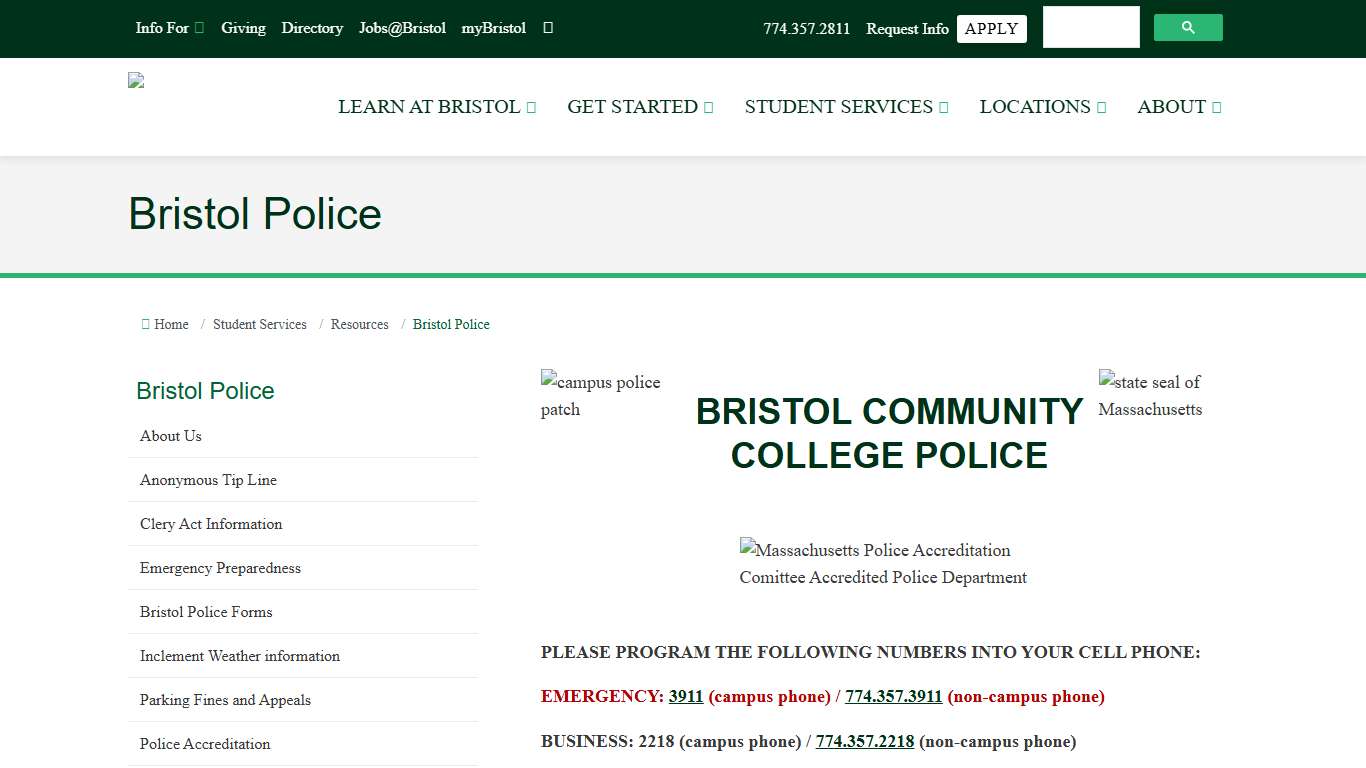Click the Resources breadcrumb link
Screen dimensions: 1366x768
pyautogui.click(x=359, y=324)
